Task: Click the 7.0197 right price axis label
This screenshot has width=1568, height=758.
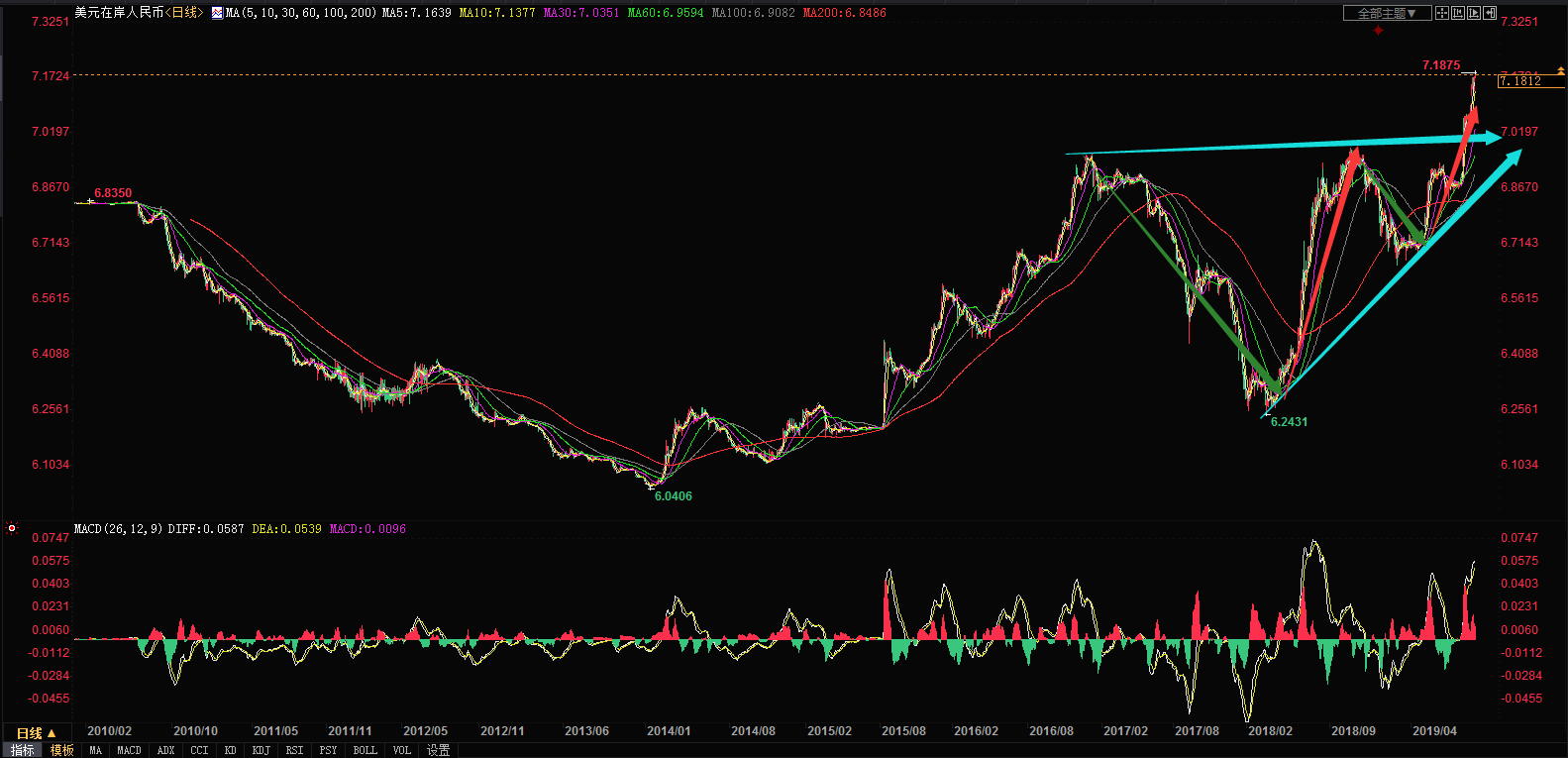Action: pyautogui.click(x=1519, y=132)
